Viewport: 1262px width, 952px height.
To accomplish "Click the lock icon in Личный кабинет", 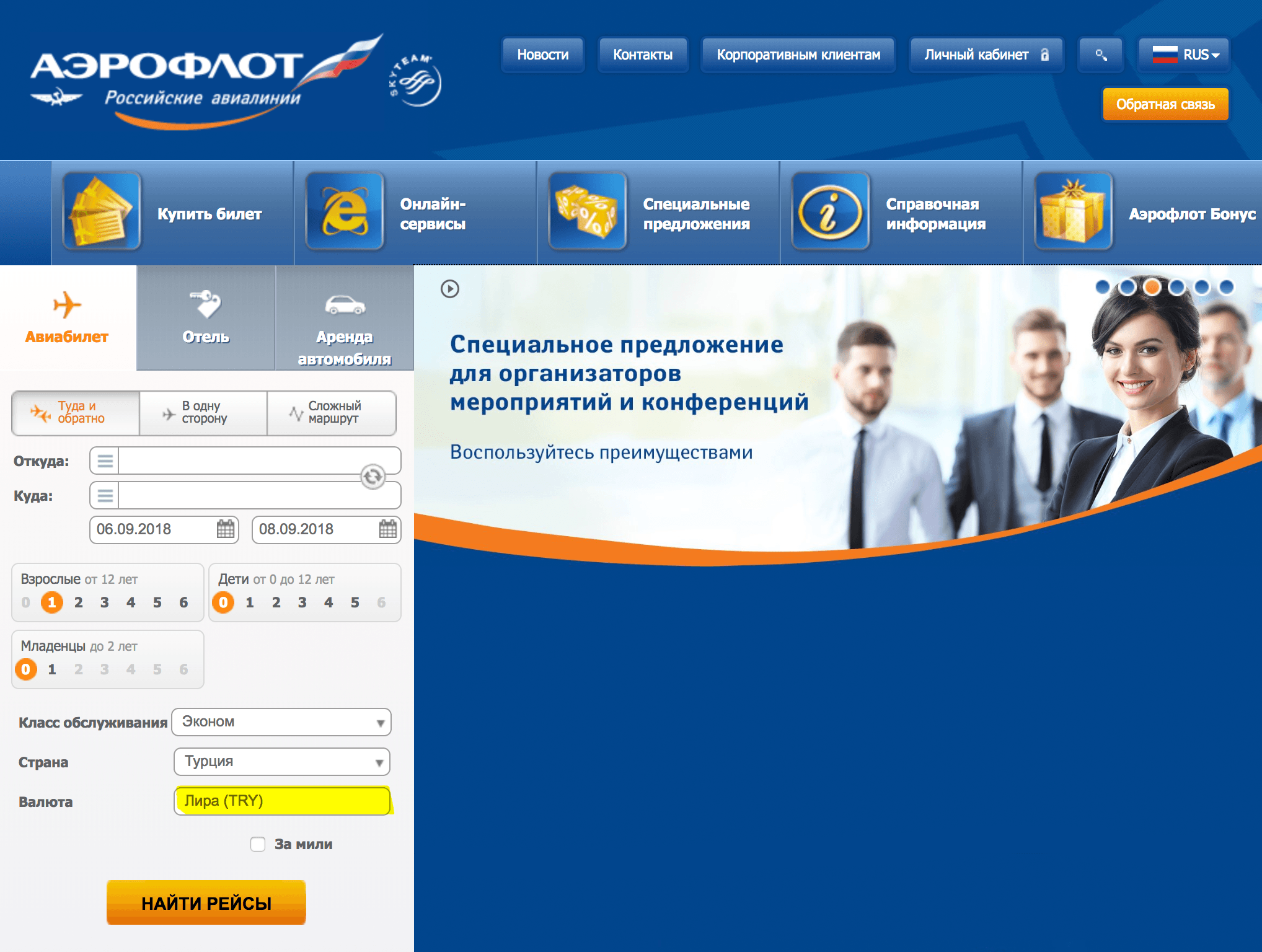I will 1044,55.
